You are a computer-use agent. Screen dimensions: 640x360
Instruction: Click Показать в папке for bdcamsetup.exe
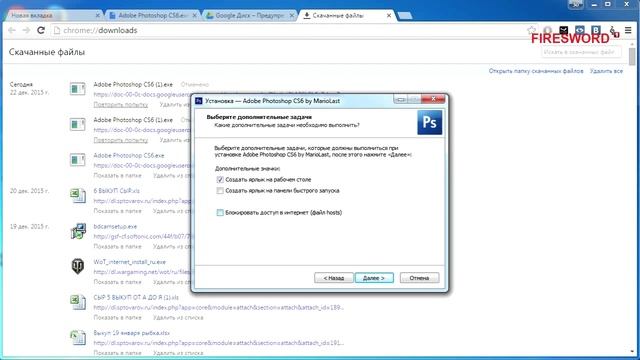[118, 247]
